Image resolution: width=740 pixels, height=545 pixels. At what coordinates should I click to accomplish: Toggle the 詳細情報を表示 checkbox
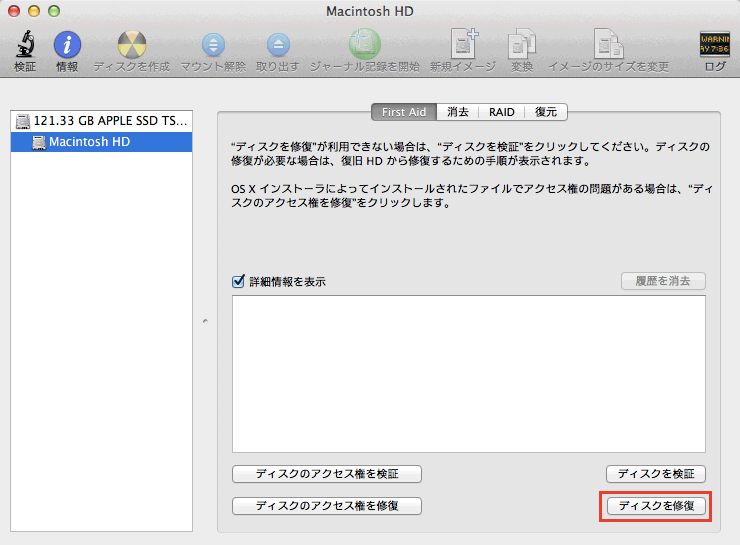click(238, 281)
